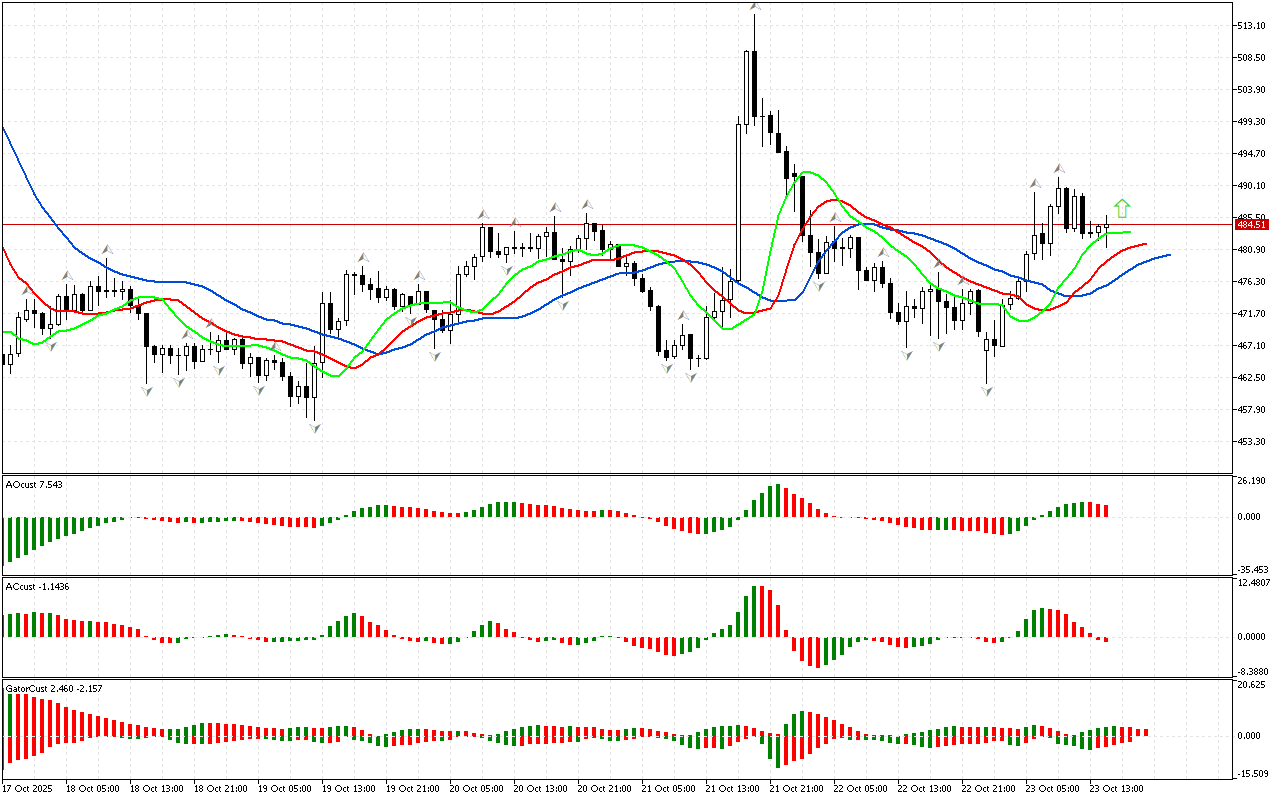Viewport: 1280px width, 800px height.
Task: Click the -8.3880 AC scale value
Action: coord(1252,672)
